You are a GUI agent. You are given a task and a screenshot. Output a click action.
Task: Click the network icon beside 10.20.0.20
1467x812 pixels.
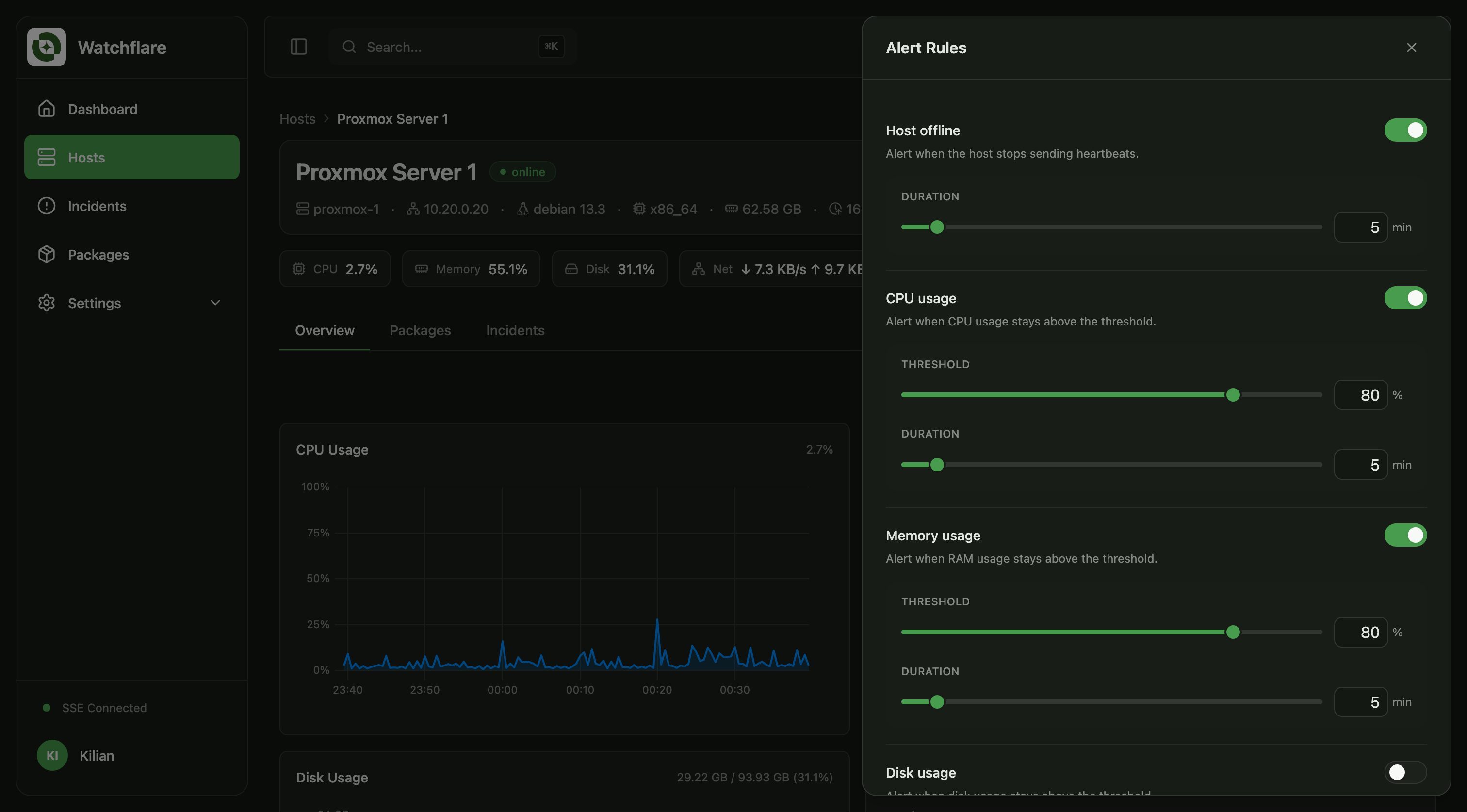tap(413, 209)
